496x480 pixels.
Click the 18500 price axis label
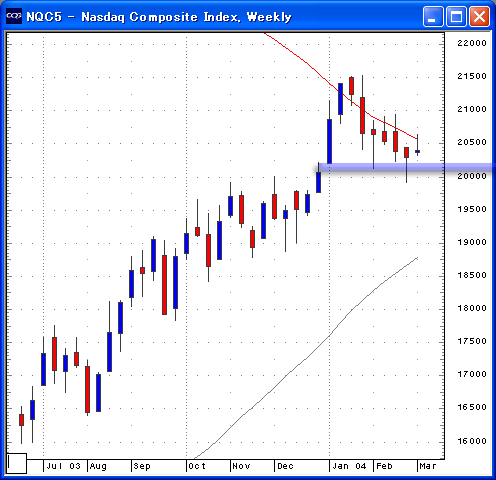pyautogui.click(x=472, y=275)
